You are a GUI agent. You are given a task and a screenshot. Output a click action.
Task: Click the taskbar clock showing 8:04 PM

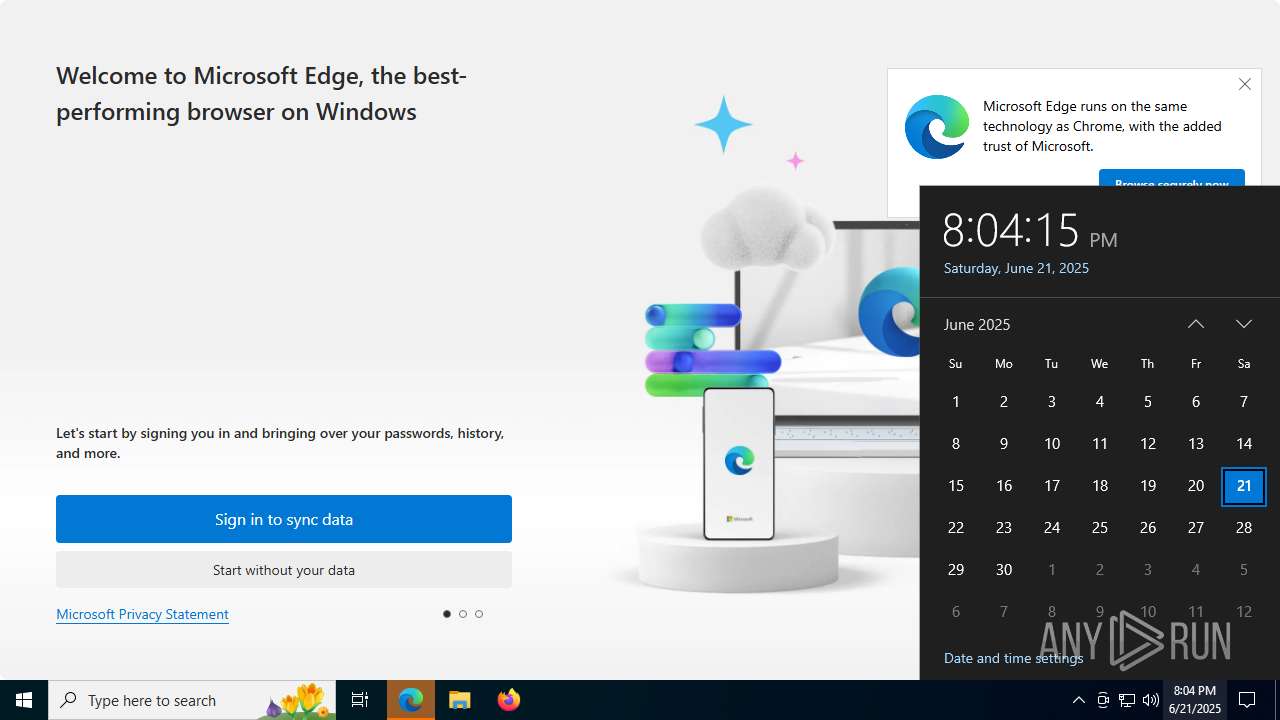(x=1195, y=700)
